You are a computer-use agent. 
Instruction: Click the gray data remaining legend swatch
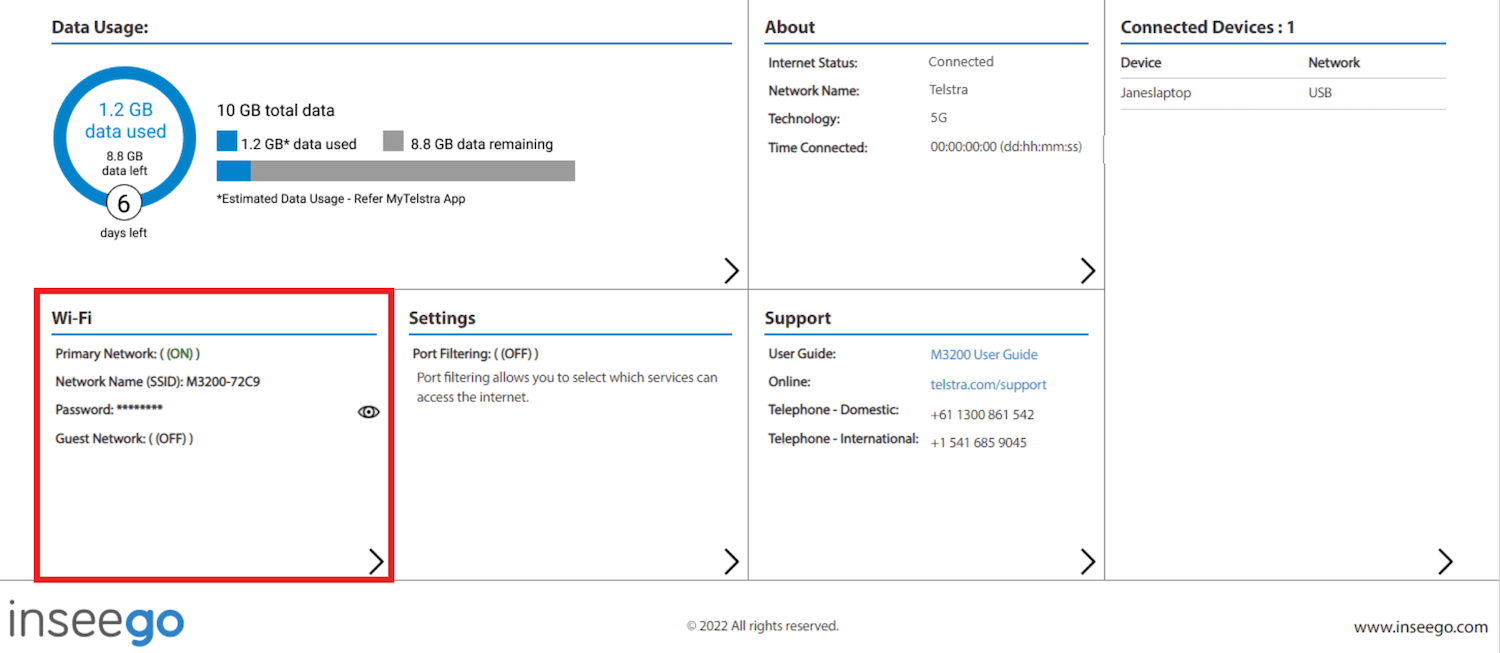393,143
